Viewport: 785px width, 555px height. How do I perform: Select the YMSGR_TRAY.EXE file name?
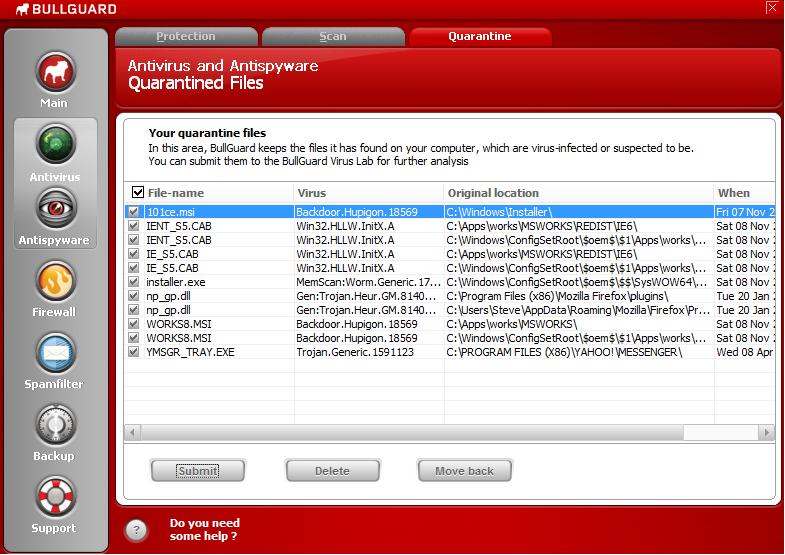click(x=190, y=352)
